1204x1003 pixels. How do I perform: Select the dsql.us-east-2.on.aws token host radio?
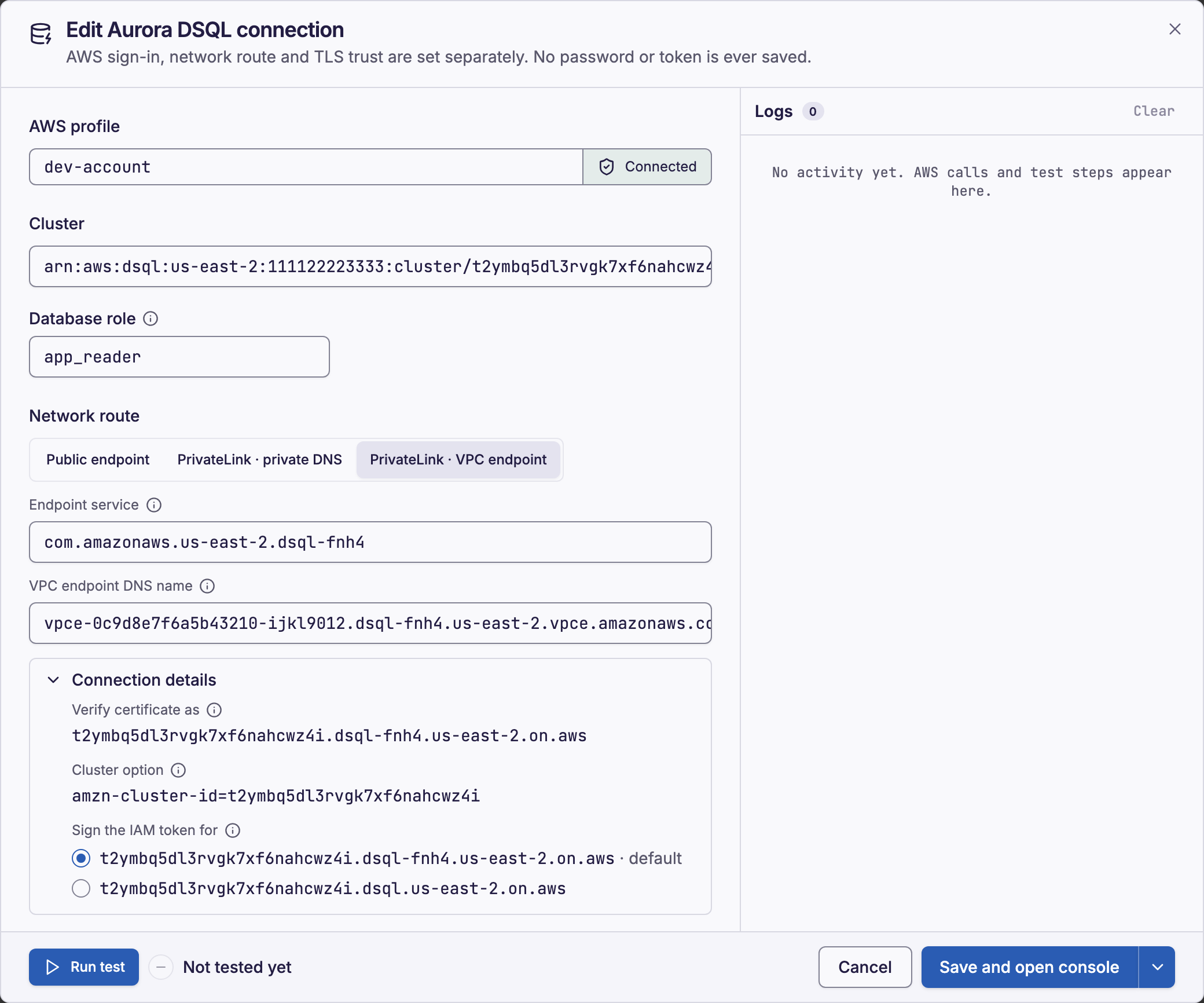pos(81,888)
